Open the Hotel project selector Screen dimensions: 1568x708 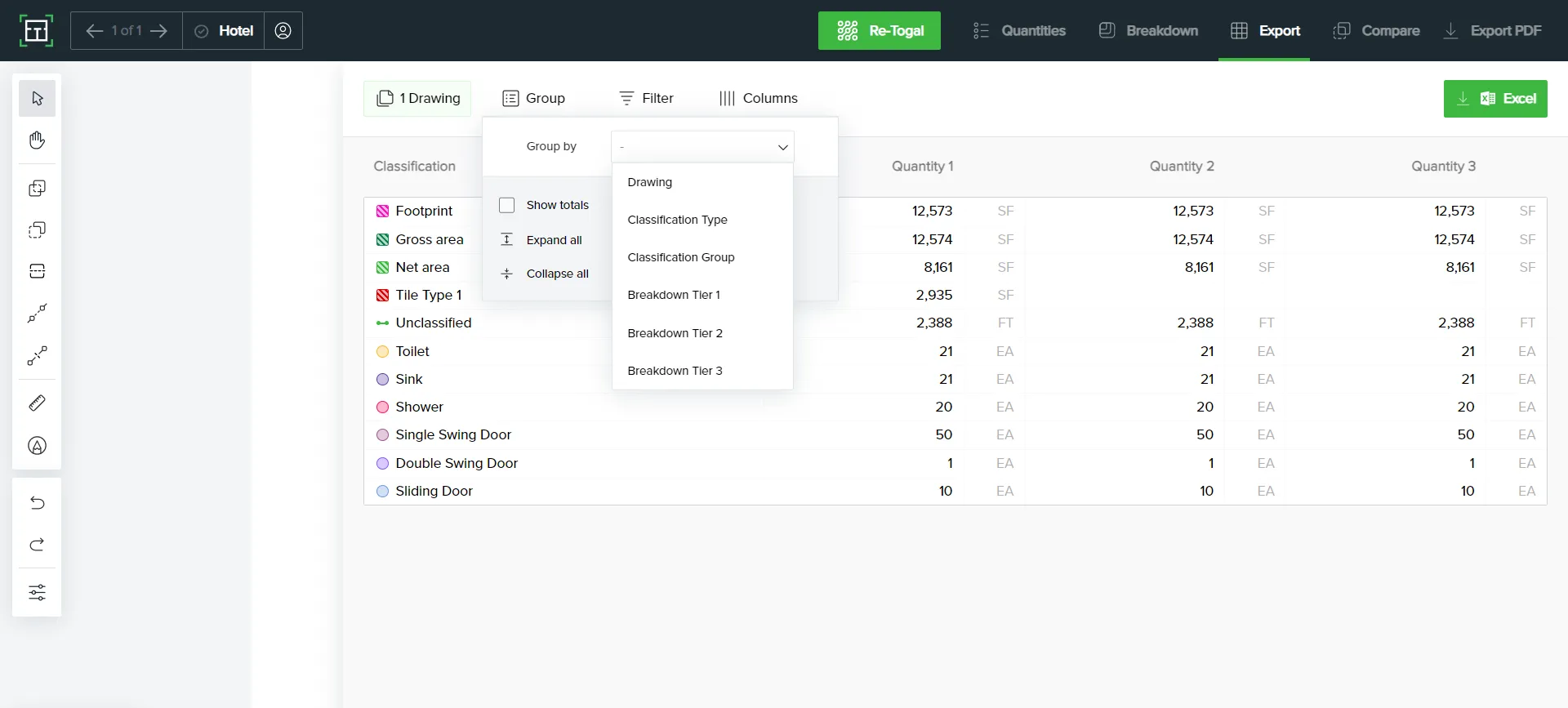tap(224, 31)
